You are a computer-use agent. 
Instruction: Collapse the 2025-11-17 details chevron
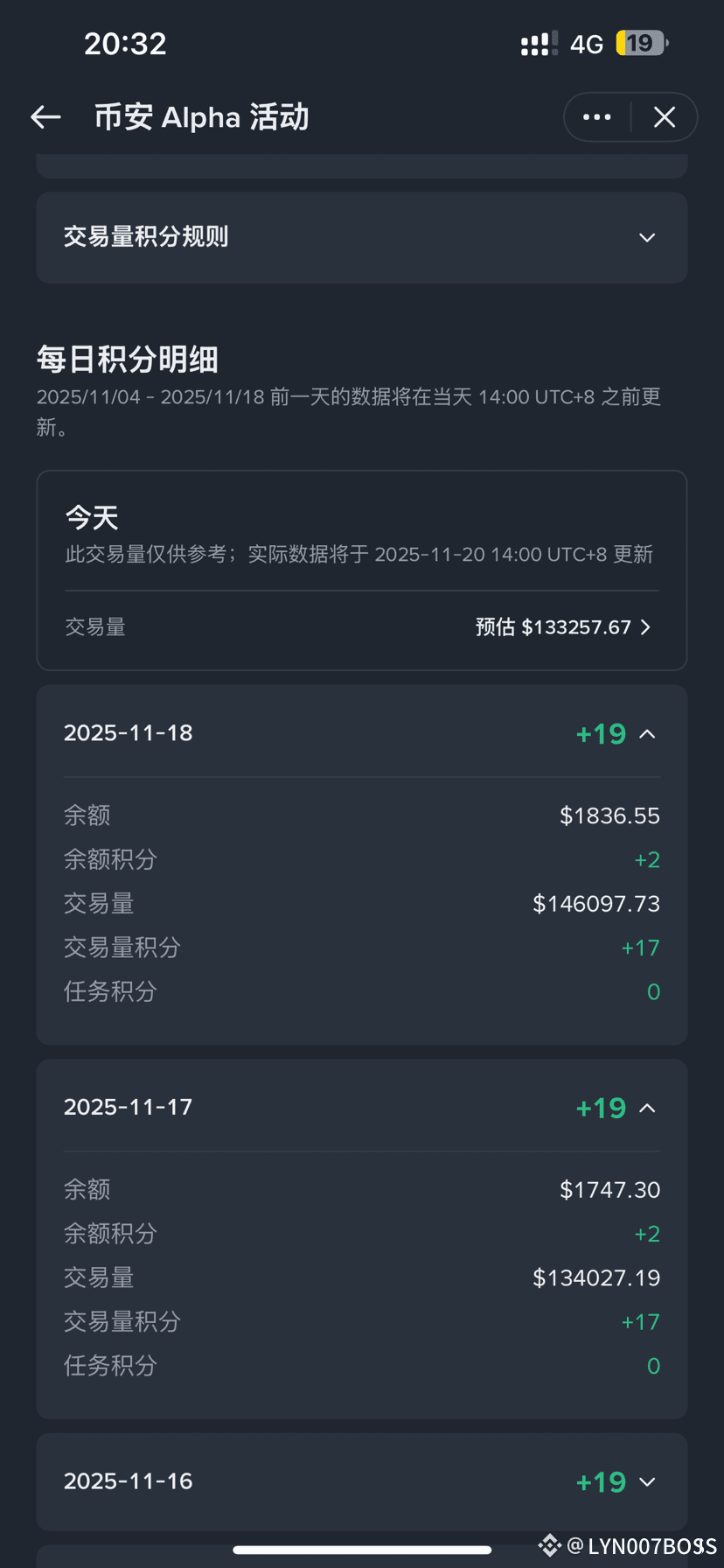(x=647, y=1108)
